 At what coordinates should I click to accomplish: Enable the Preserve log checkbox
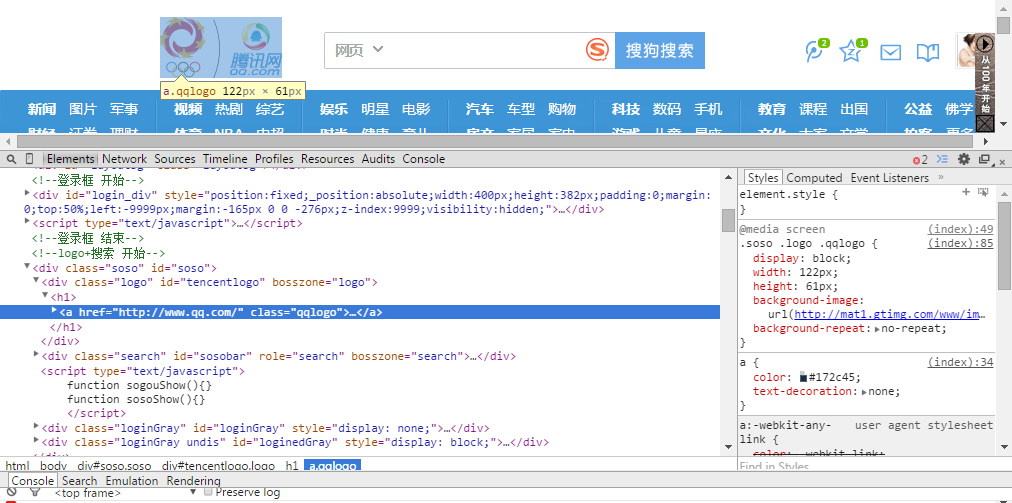pyautogui.click(x=208, y=492)
